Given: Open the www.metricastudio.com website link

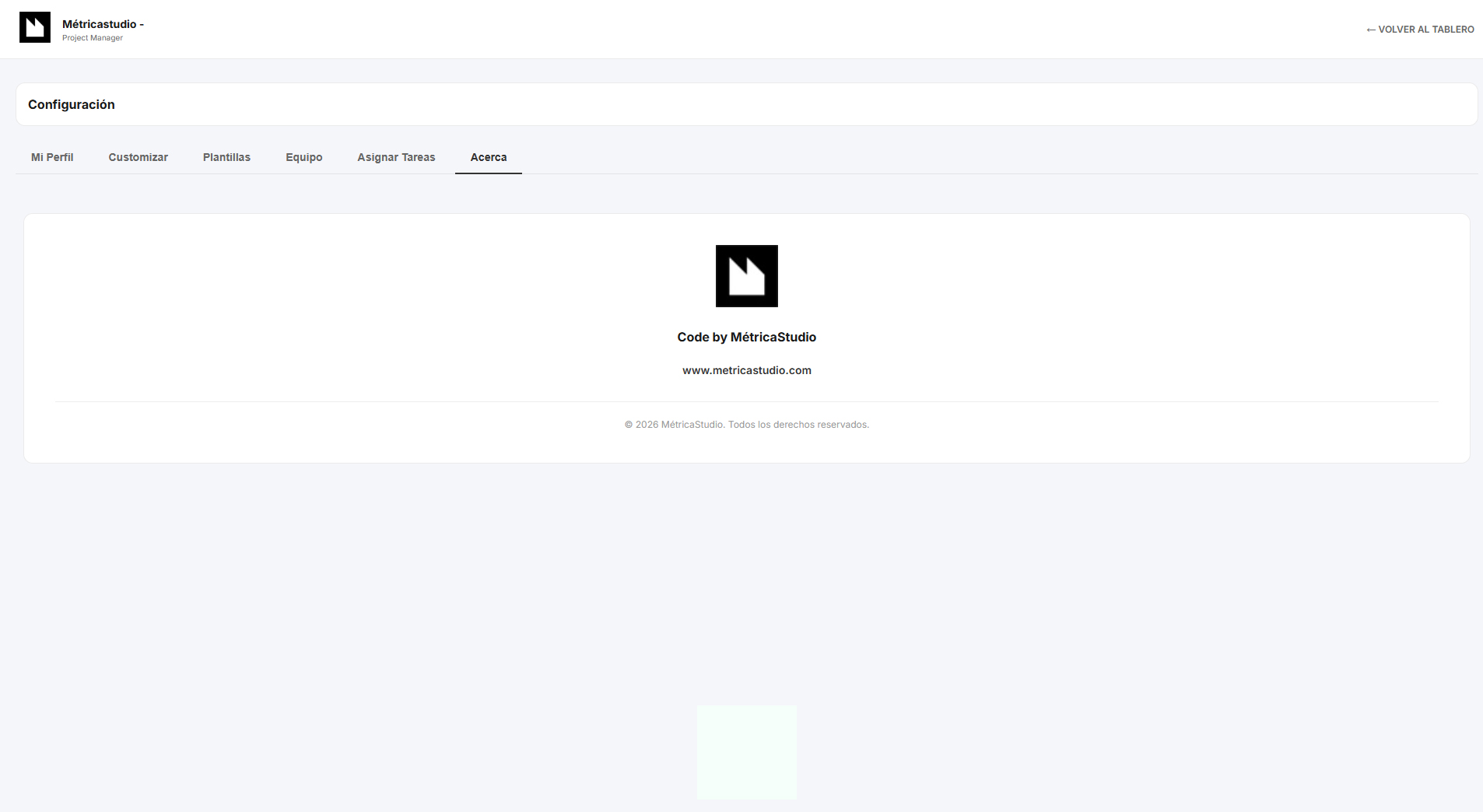Looking at the screenshot, I should click(746, 370).
